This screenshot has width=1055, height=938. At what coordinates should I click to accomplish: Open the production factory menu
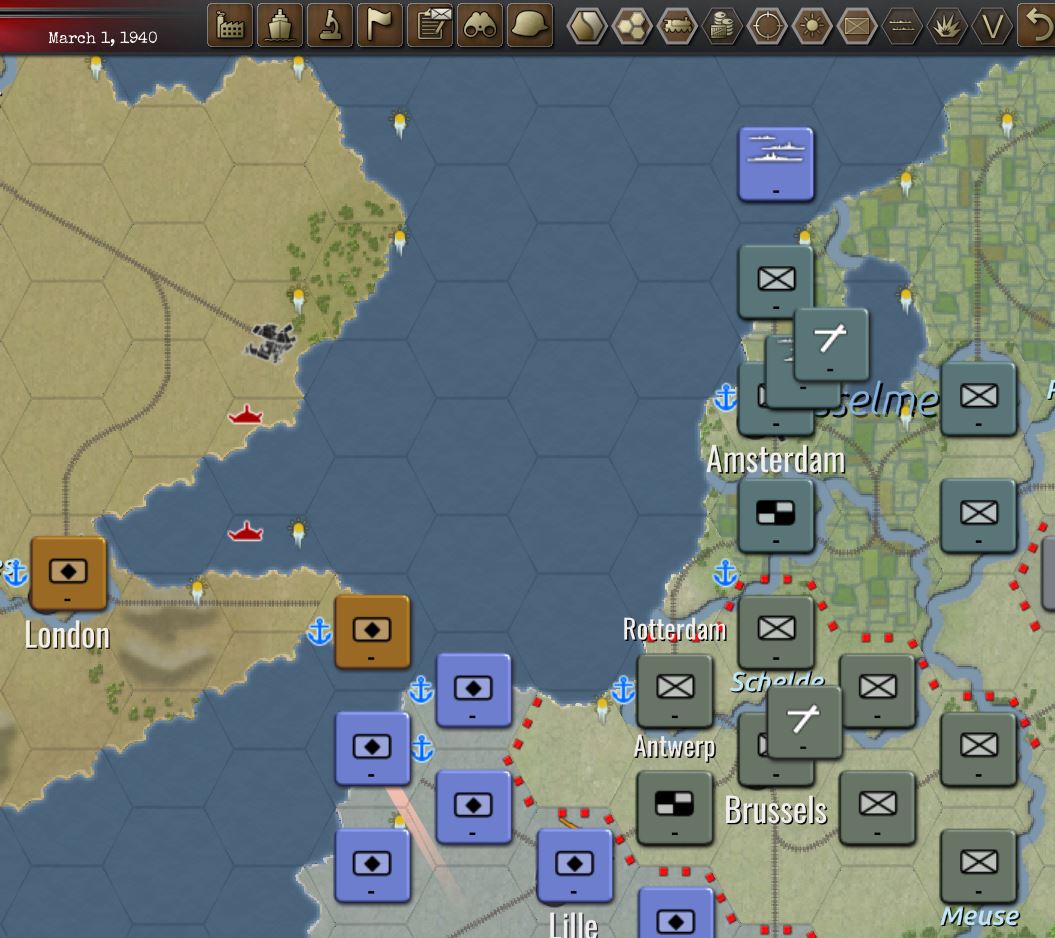pyautogui.click(x=230, y=26)
